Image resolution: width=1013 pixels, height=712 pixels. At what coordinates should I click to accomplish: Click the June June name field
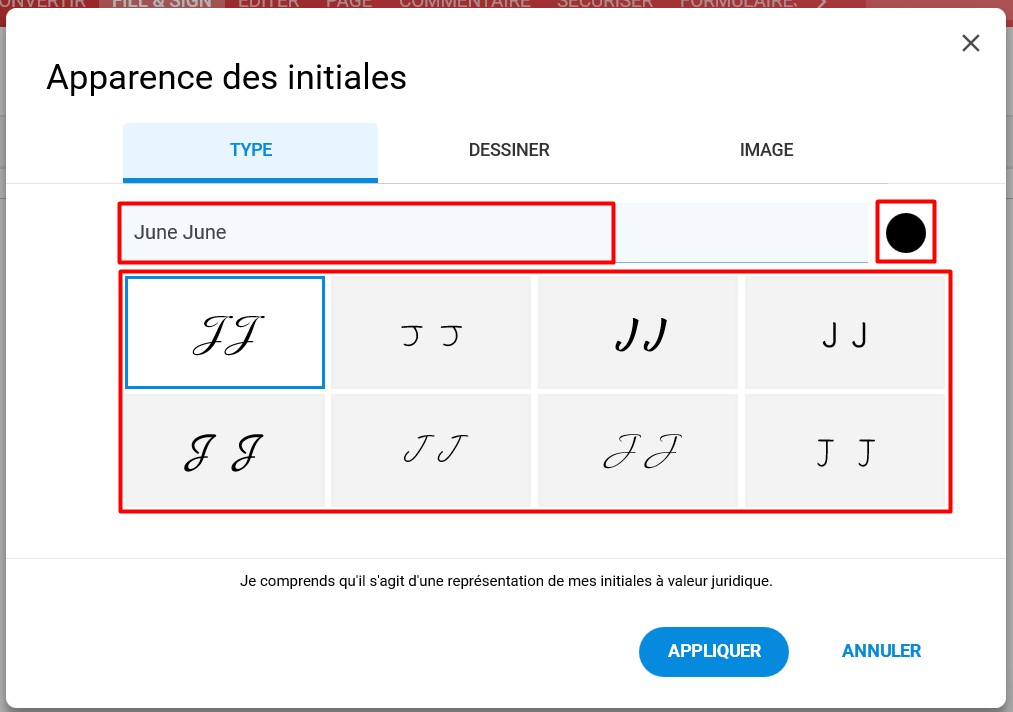[x=494, y=233]
